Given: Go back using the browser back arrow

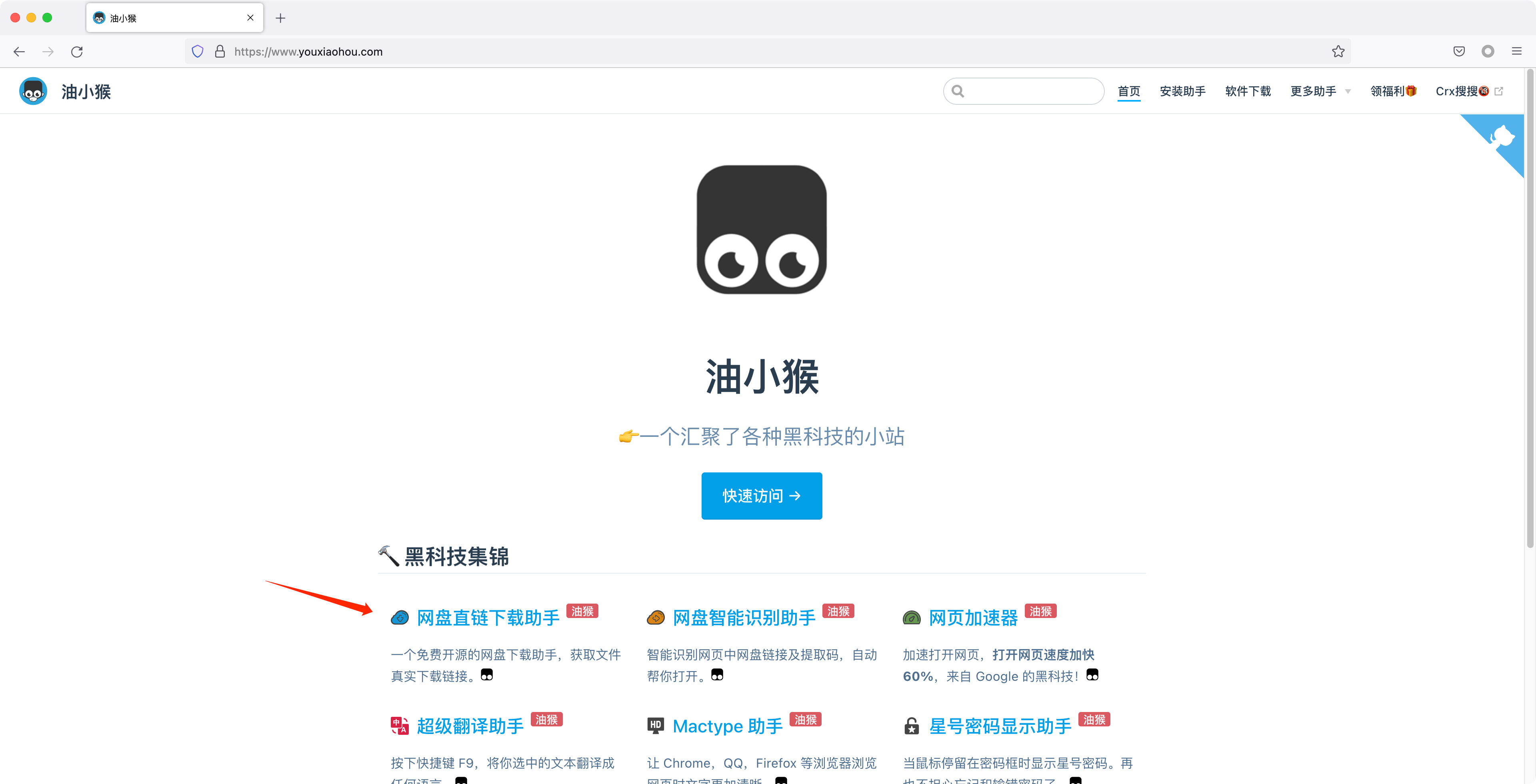Looking at the screenshot, I should tap(19, 52).
